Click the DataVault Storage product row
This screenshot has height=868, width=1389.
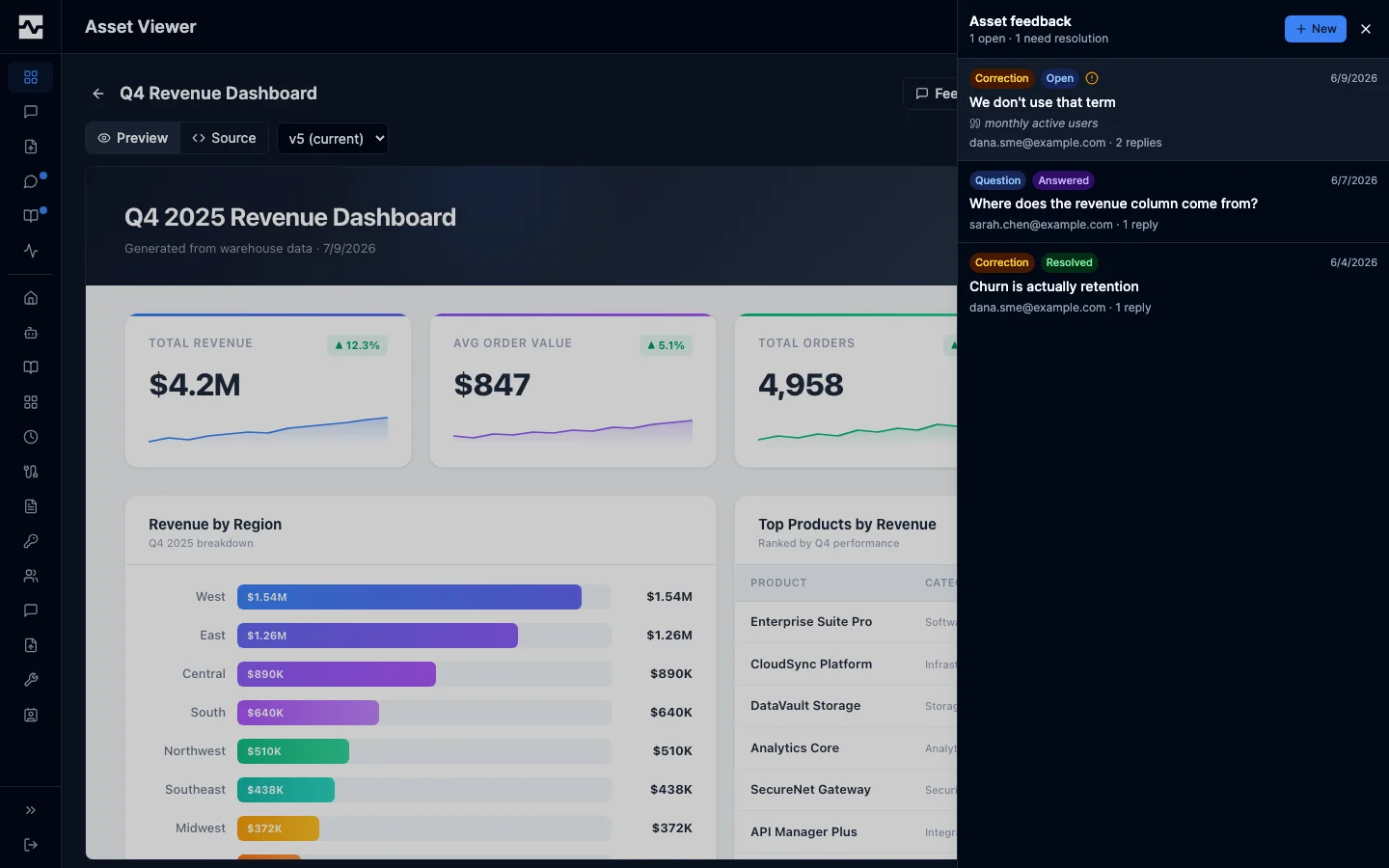tap(846, 706)
